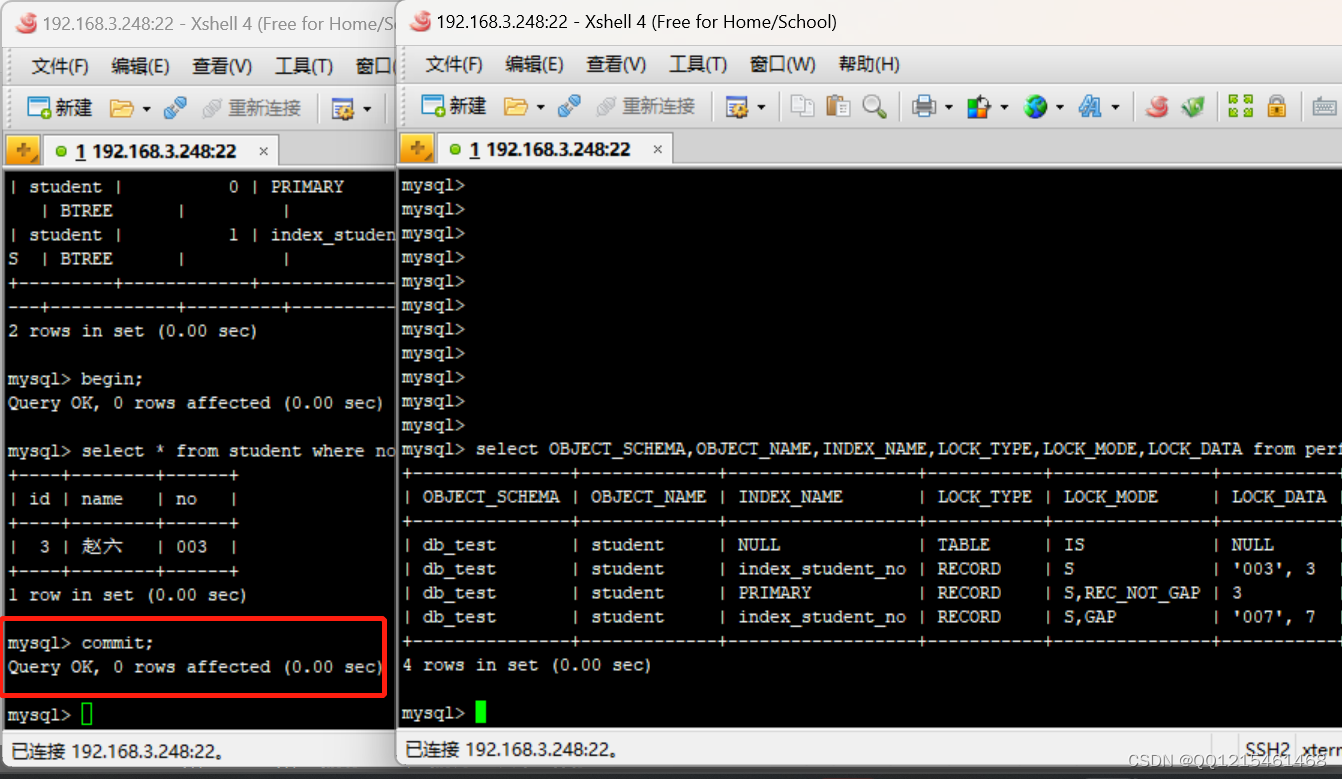Expand the print dropdown arrow

[x=947, y=107]
